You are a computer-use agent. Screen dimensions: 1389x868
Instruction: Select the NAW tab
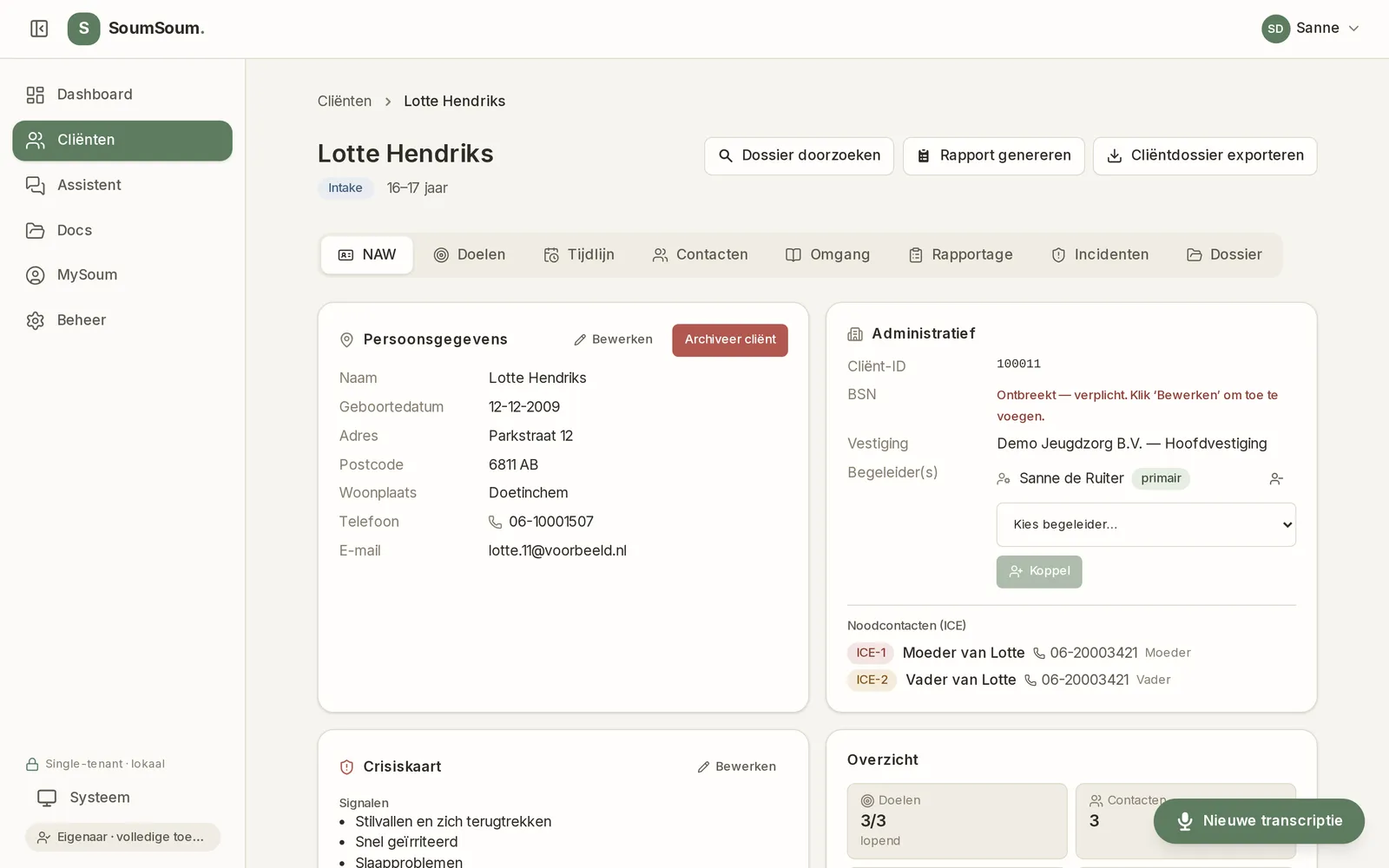pos(367,255)
